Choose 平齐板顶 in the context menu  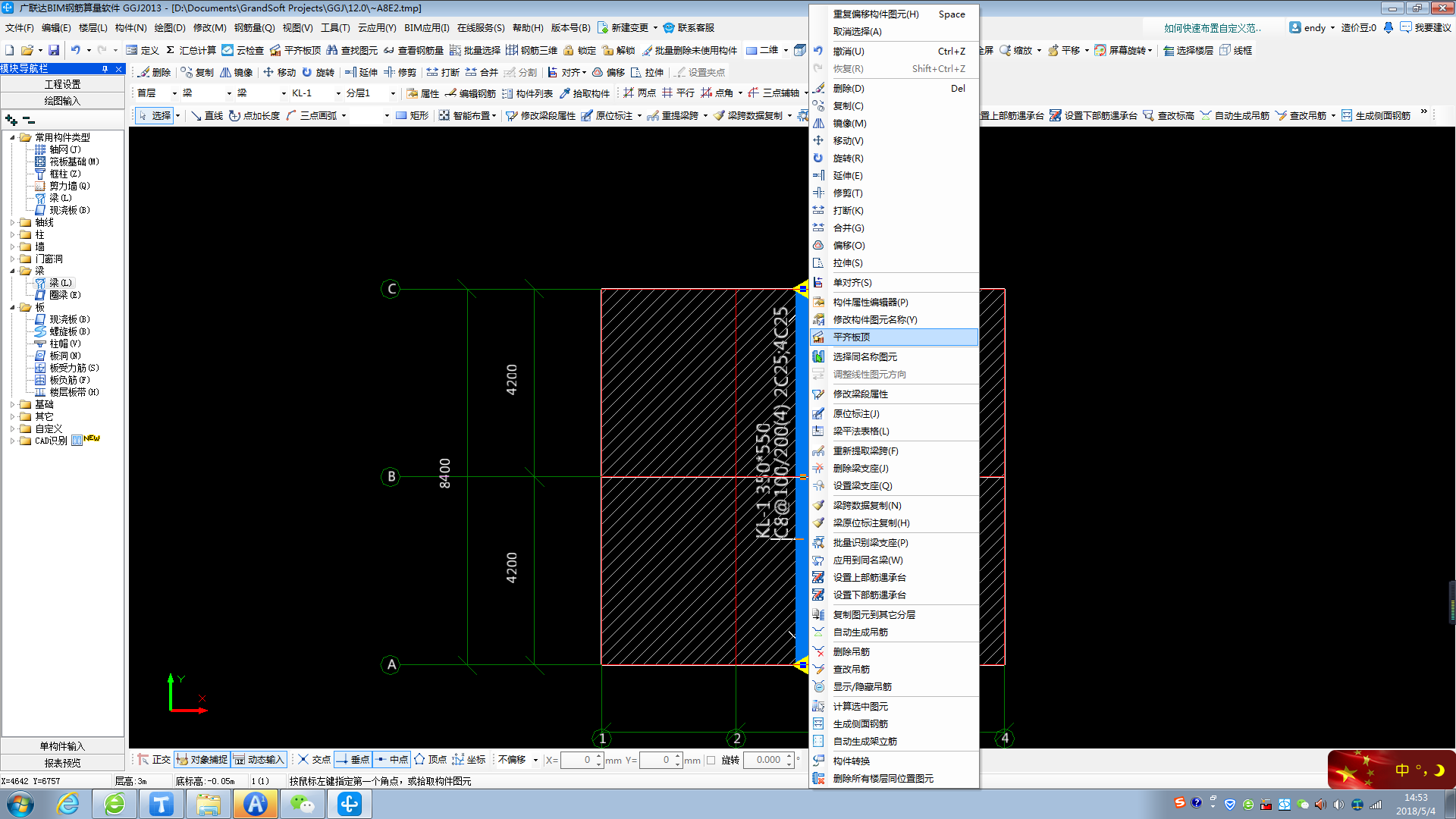894,337
